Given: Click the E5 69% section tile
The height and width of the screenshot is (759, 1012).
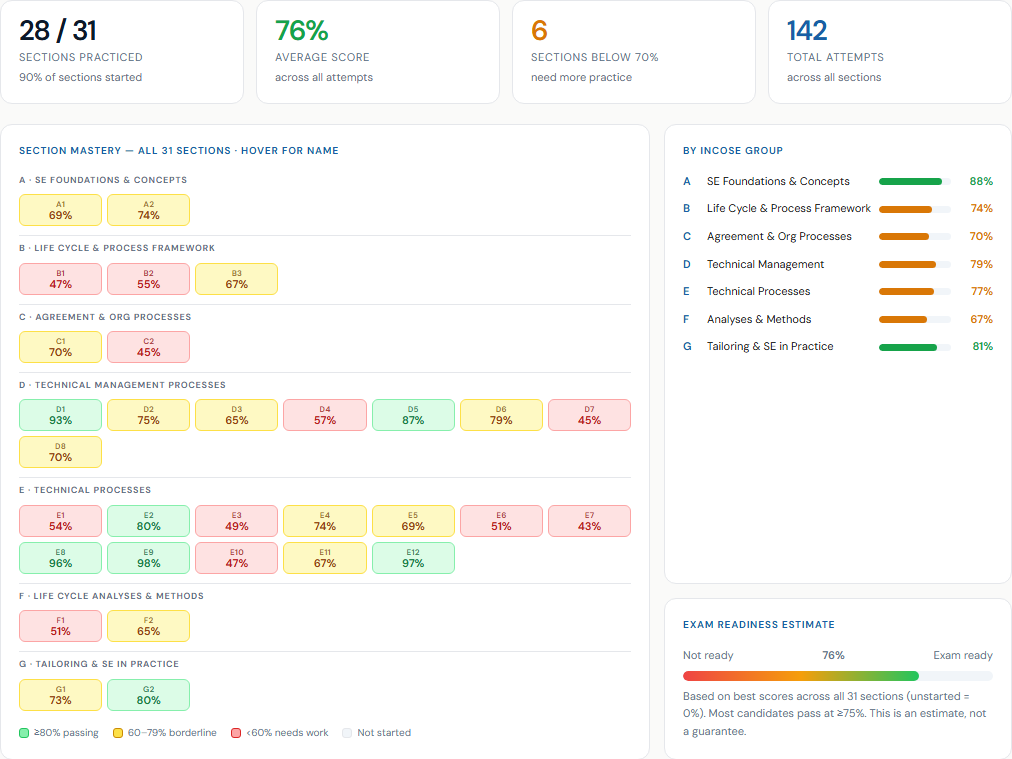Looking at the screenshot, I should coord(413,521).
